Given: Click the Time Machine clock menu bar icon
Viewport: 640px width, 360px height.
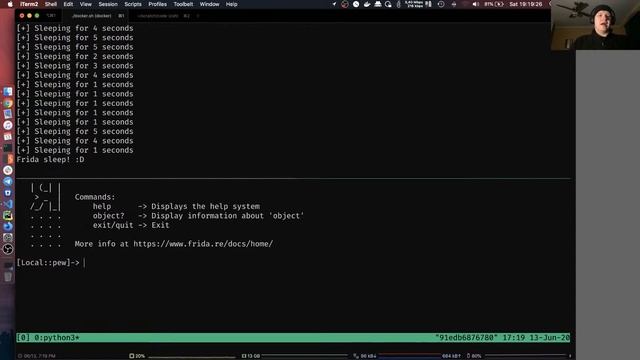Looking at the screenshot, I should point(441,4).
